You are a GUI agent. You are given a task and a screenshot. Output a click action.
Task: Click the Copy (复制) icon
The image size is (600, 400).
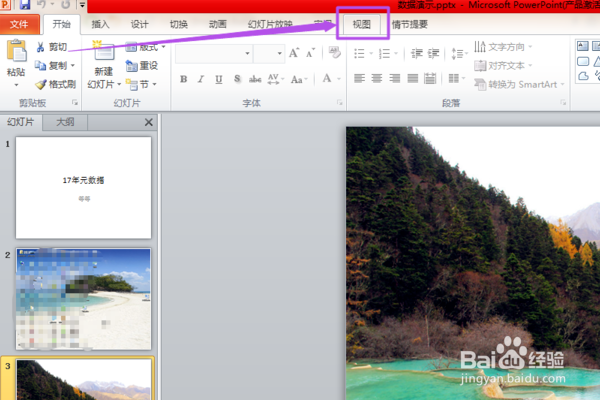[41, 65]
